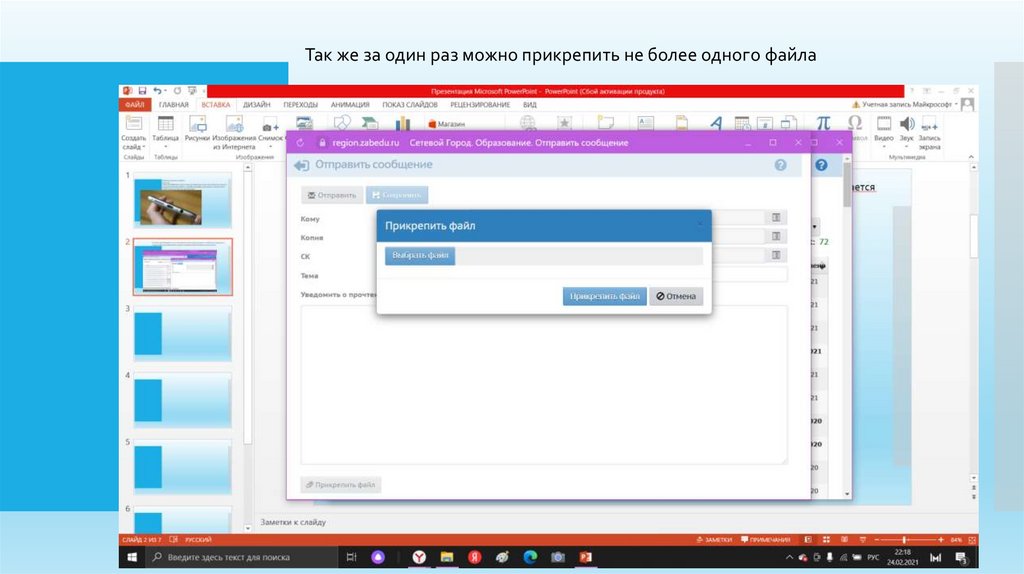Click the Undo arrow in PowerPoint title bar
The height and width of the screenshot is (574, 1024).
(x=157, y=91)
